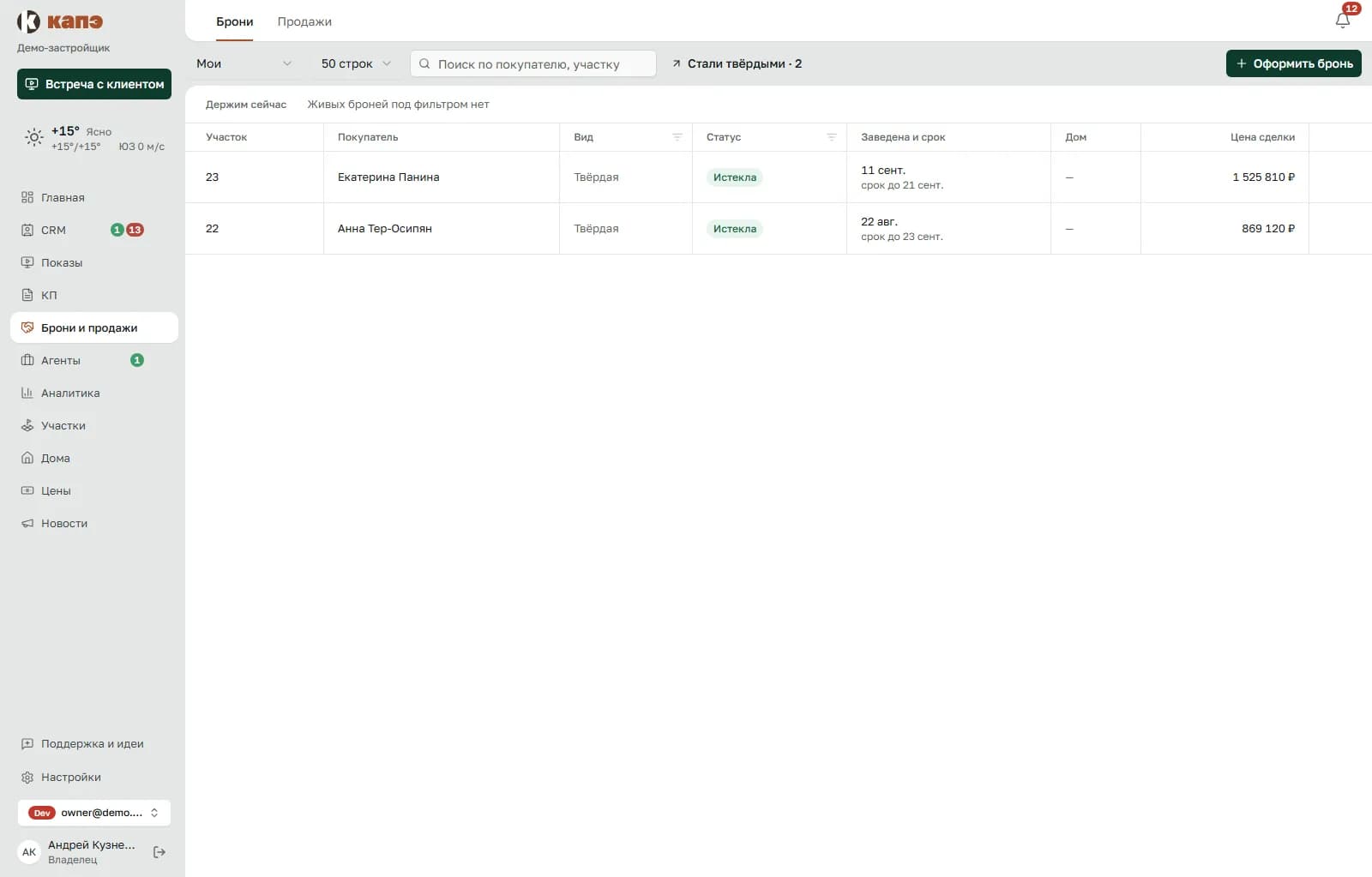Open Главная in the sidebar
1372x877 pixels.
[x=94, y=197]
